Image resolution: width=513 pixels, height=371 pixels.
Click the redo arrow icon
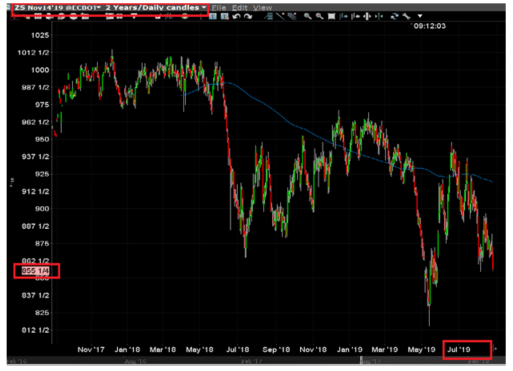(x=248, y=16)
